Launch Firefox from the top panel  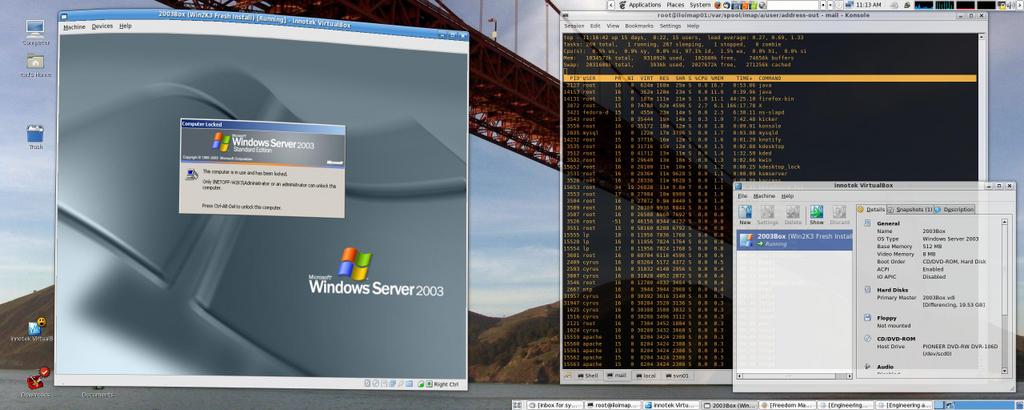718,5
